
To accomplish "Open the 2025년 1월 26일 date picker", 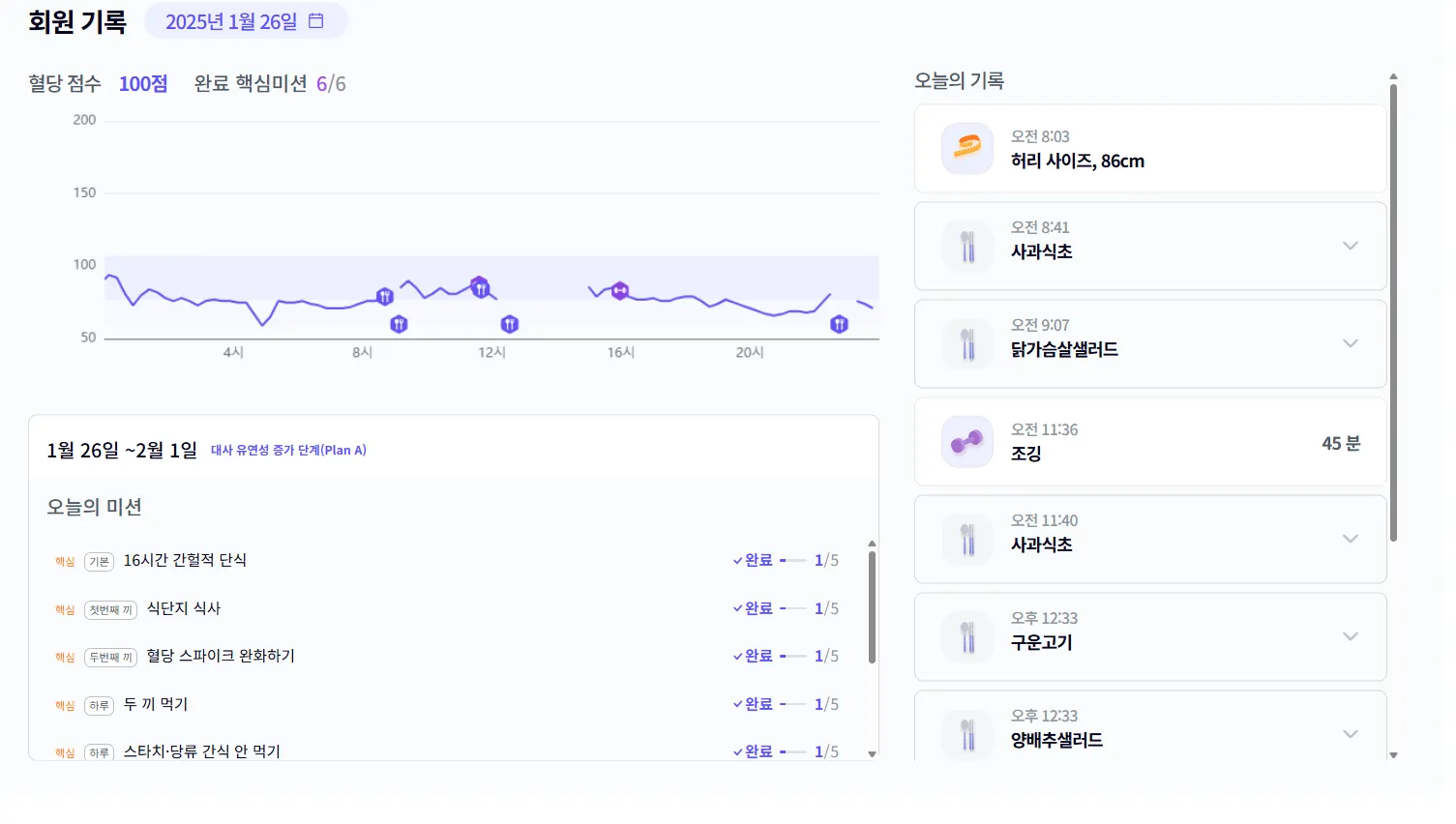I will (x=246, y=21).
